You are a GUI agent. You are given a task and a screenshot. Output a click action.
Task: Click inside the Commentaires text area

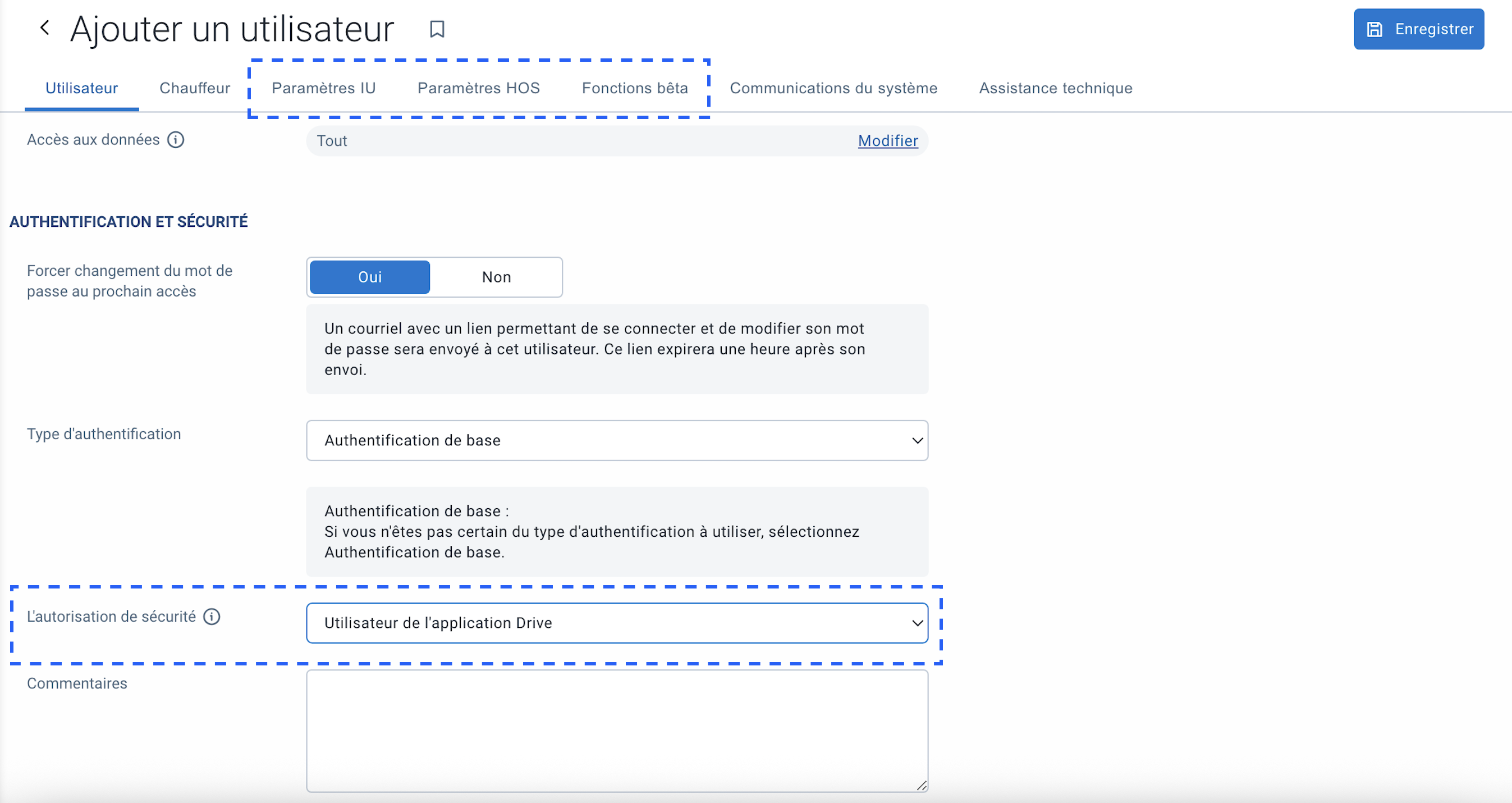(617, 731)
